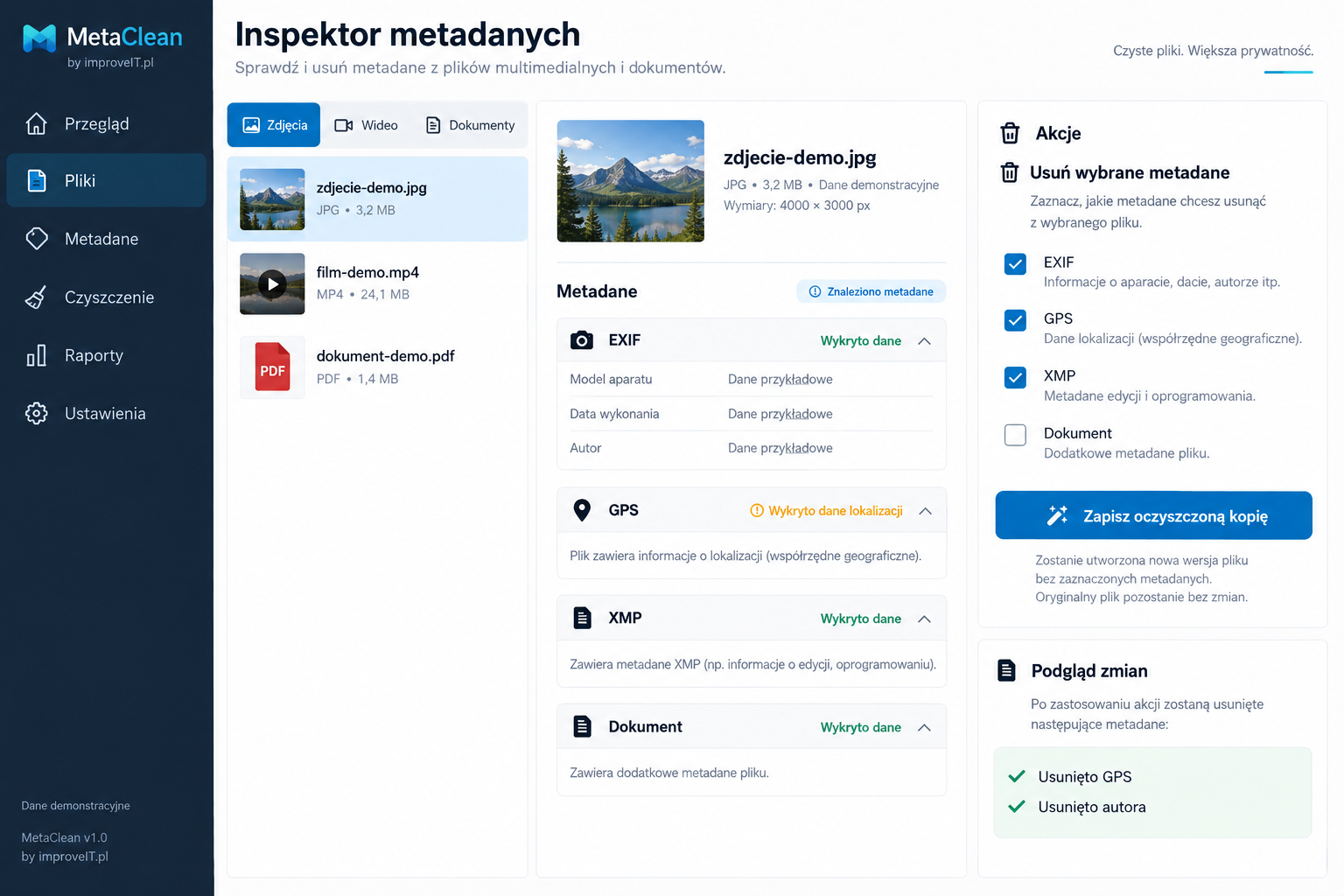Uncheck the GPS removal checkbox
Viewport: 1344px width, 896px height.
coord(1015,320)
